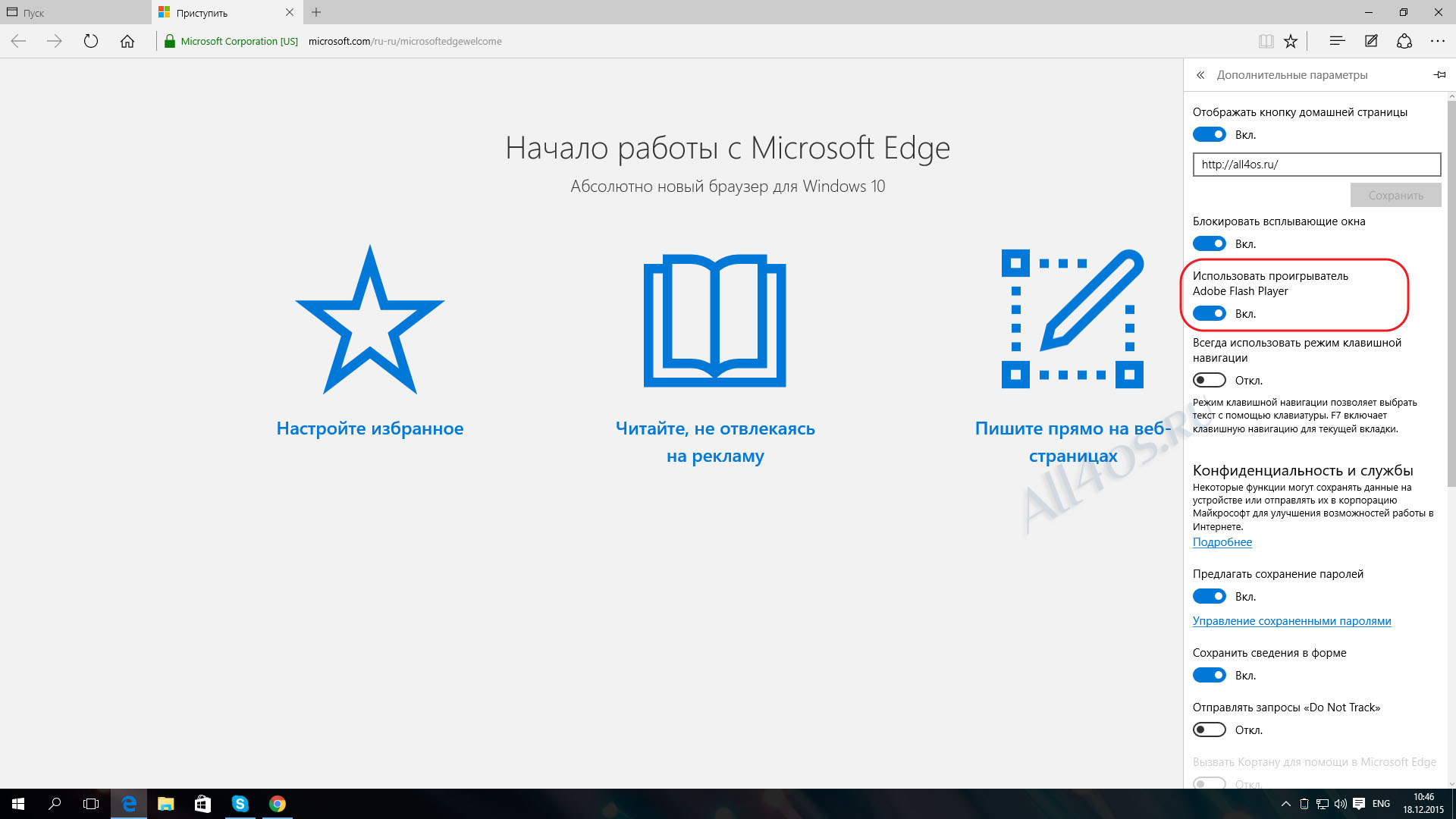Open volume control in tray

[x=1341, y=804]
